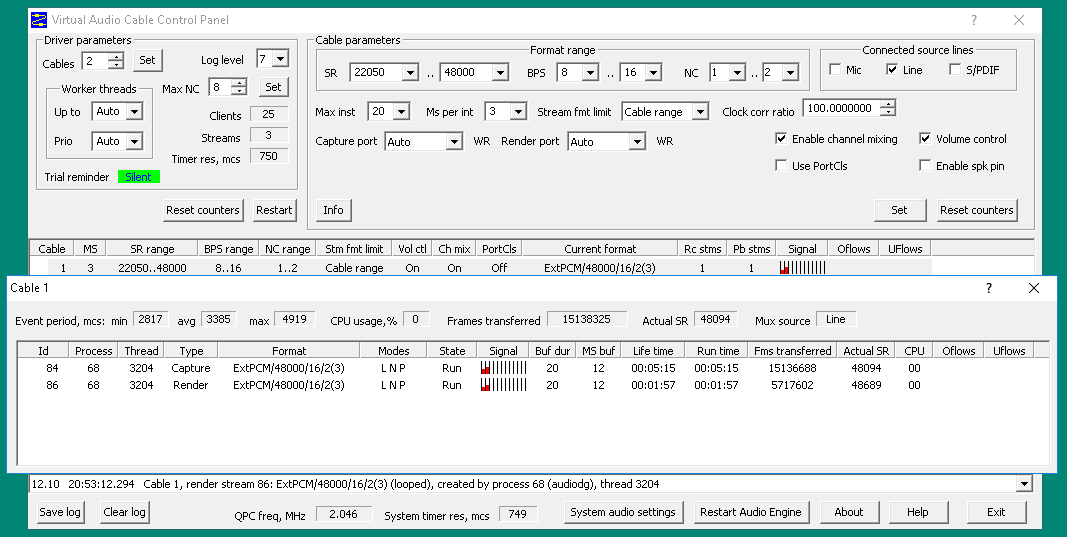Open cable Info button

[333, 210]
